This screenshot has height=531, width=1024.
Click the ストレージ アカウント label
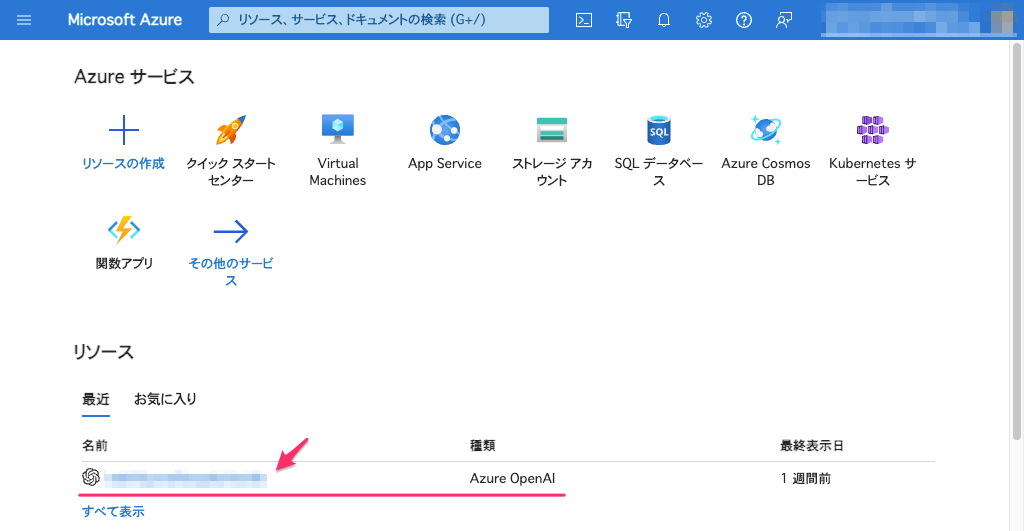click(552, 172)
